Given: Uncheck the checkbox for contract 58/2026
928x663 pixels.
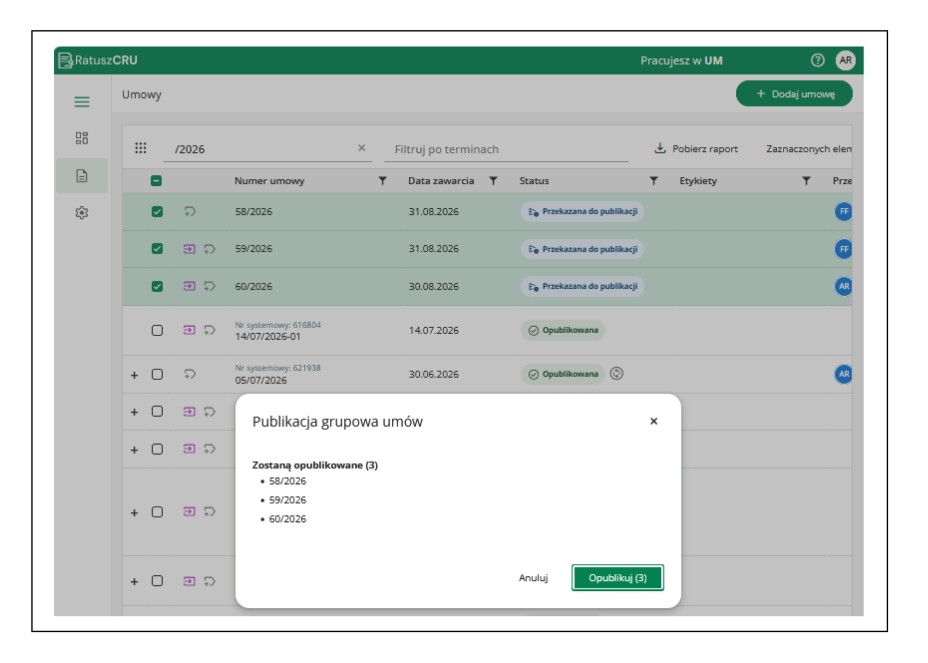Looking at the screenshot, I should 157,211.
